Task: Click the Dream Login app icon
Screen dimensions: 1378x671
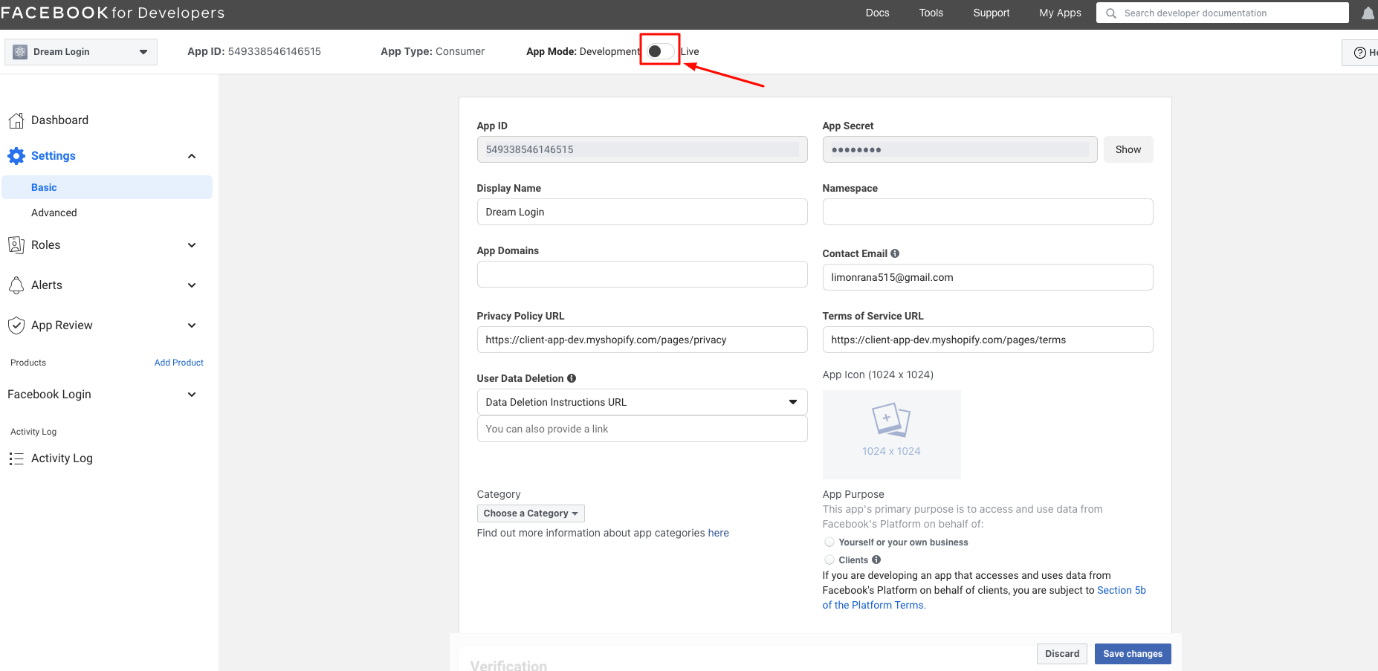Action: [20, 52]
